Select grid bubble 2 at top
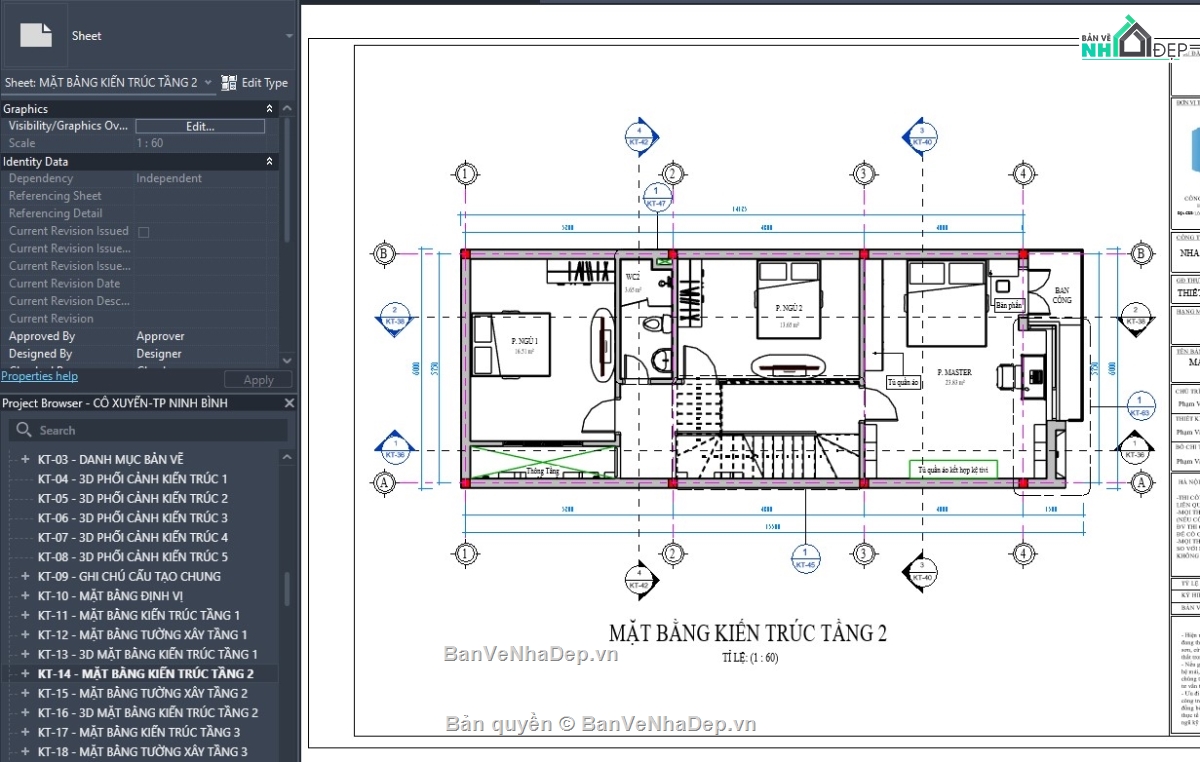Screen dimensions: 1200x762 [672, 173]
